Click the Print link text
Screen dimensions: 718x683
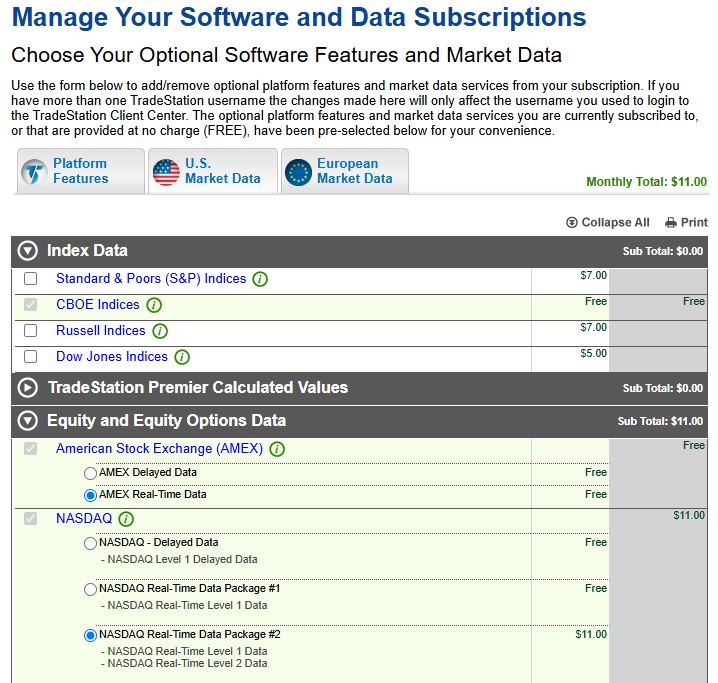click(694, 222)
